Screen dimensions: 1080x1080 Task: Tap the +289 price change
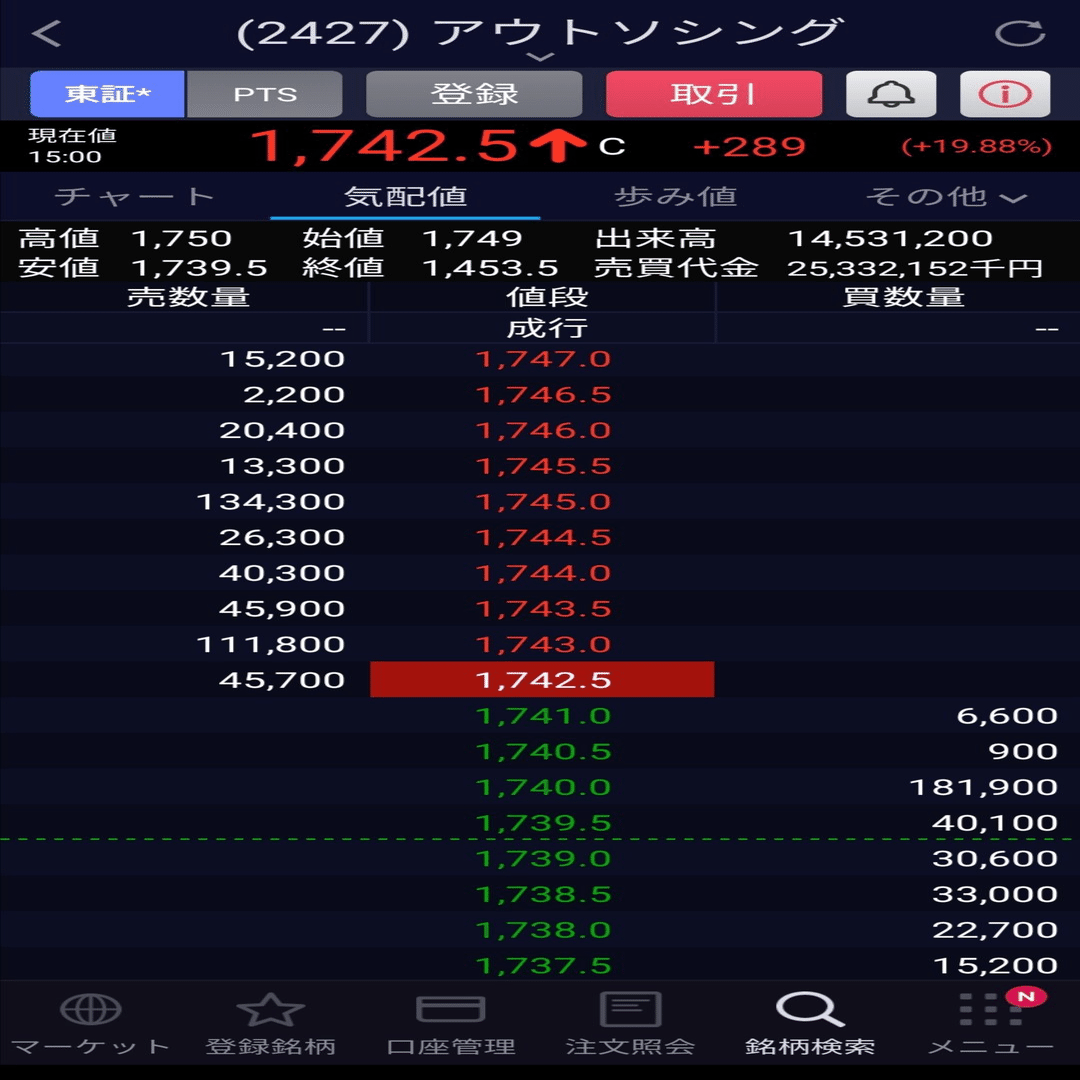[749, 147]
